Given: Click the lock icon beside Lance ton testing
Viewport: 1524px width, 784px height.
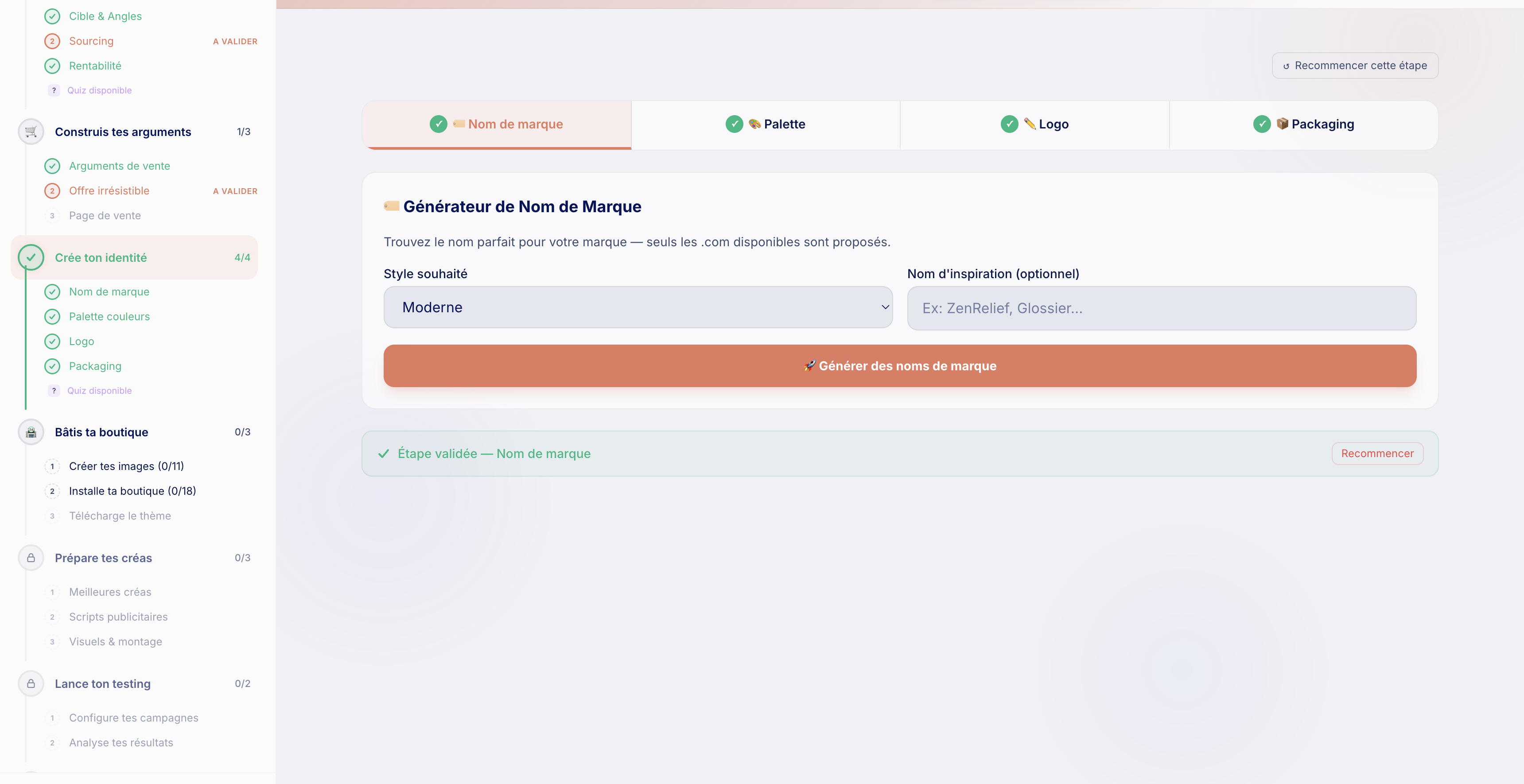Looking at the screenshot, I should click(31, 683).
